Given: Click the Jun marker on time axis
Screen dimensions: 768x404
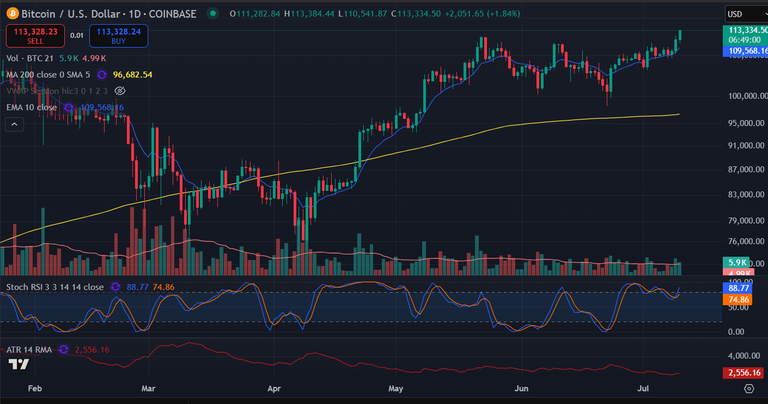Looking at the screenshot, I should coord(522,388).
